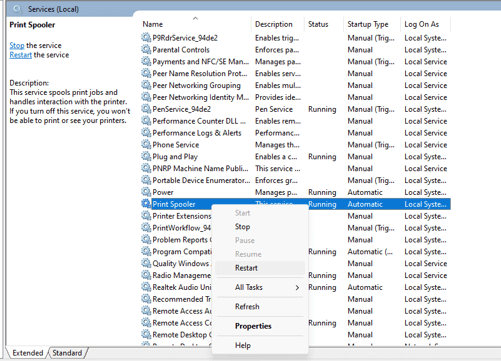Click the Problem Reports gear icon

(146, 239)
